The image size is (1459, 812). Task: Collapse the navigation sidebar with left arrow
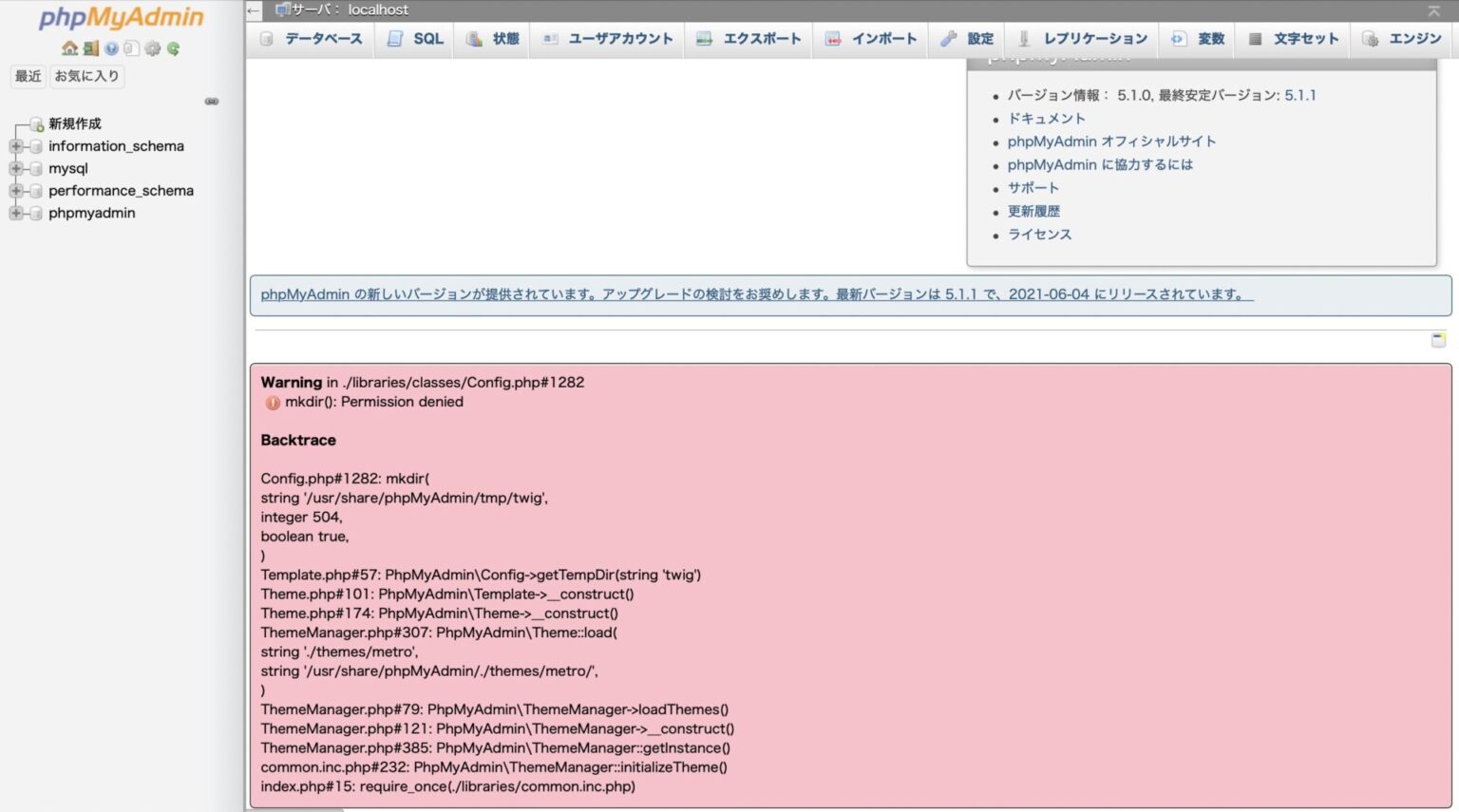[x=253, y=10]
